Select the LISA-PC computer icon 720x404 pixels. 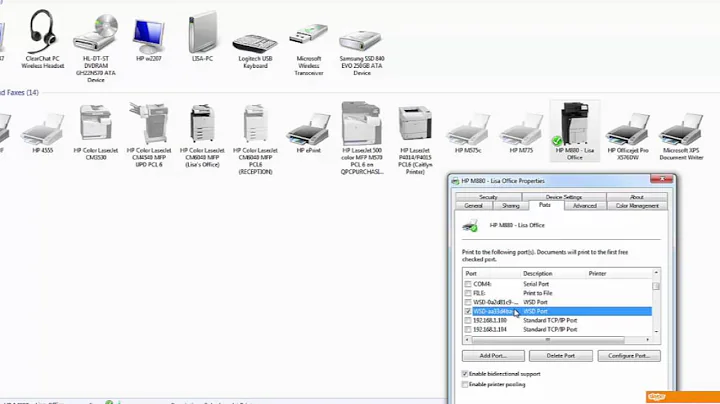tap(202, 37)
